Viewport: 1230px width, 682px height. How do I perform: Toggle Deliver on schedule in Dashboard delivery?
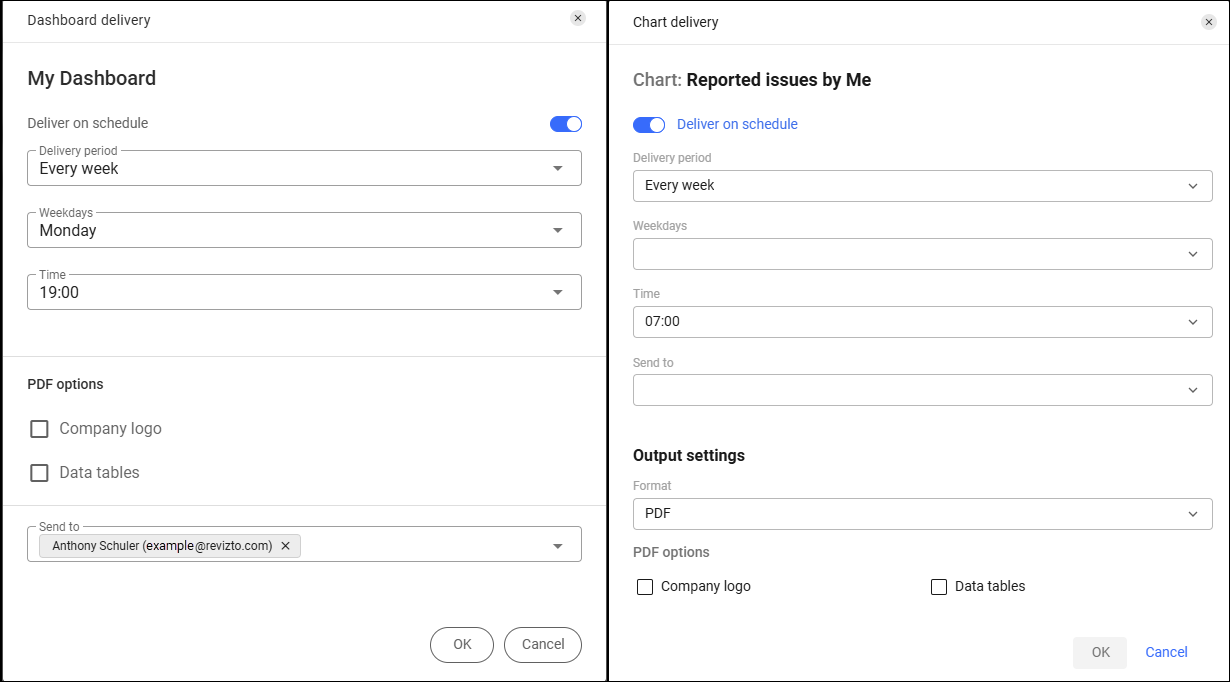point(565,124)
